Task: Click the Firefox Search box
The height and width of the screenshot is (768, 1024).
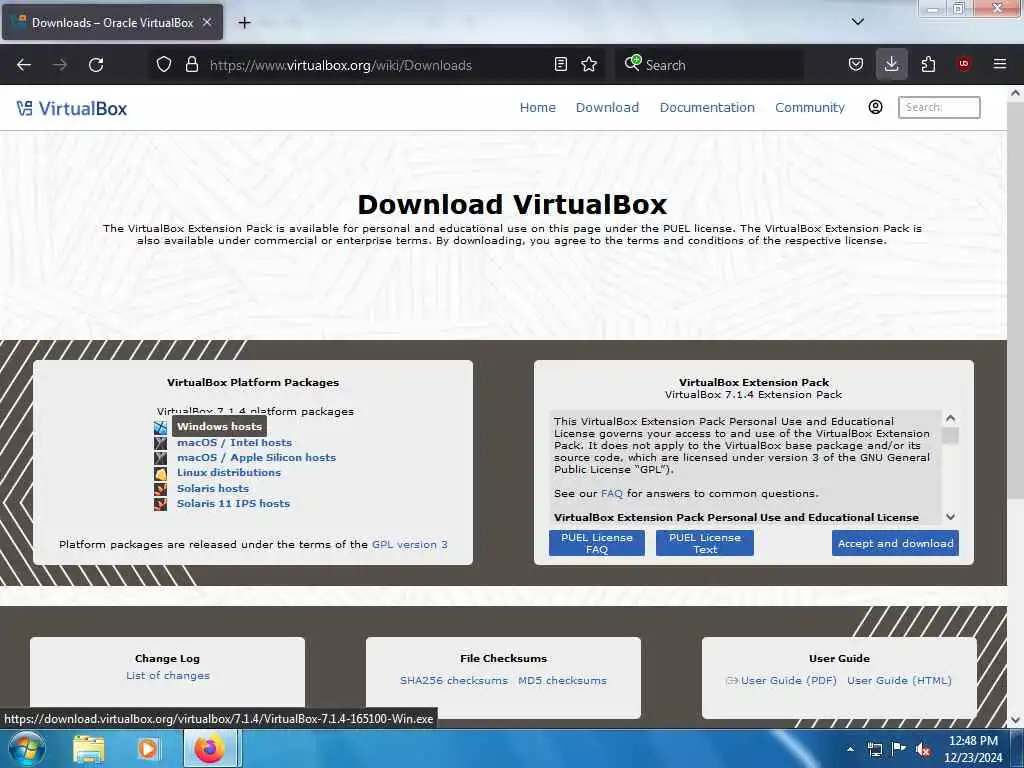Action: [x=709, y=65]
